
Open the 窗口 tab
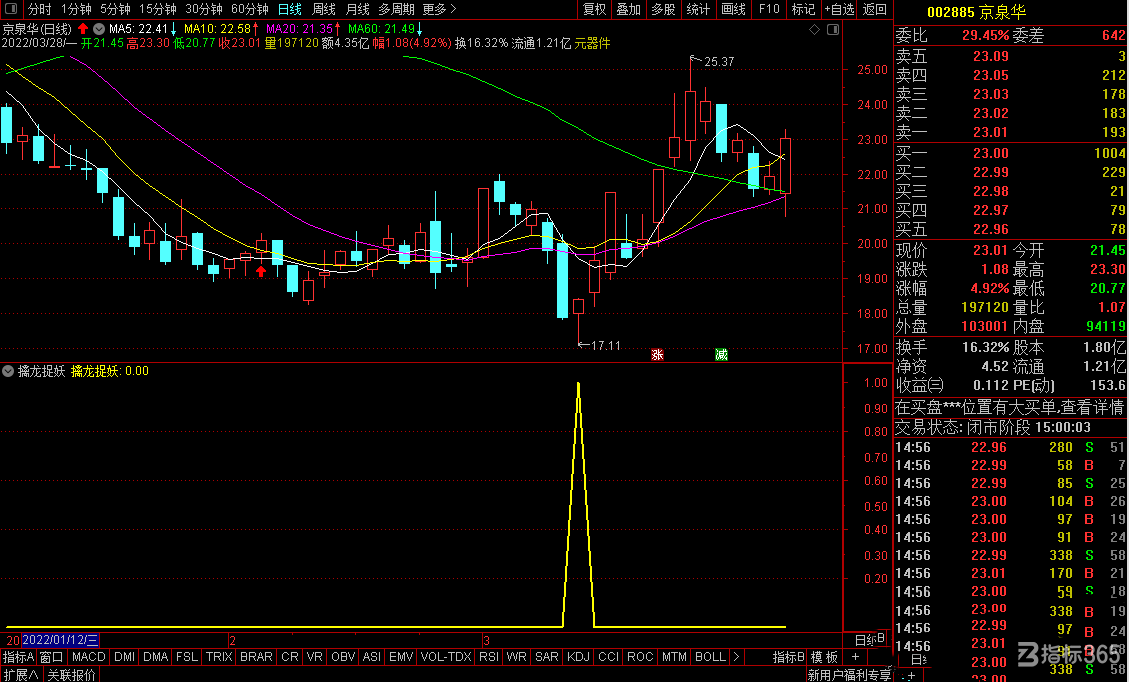tap(52, 657)
